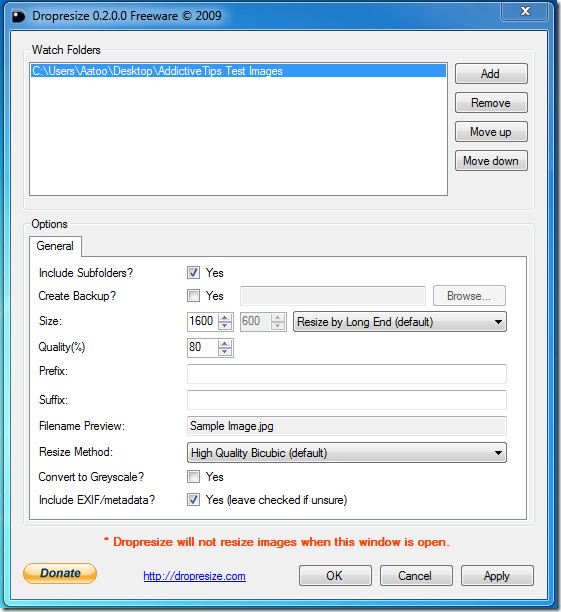Click the Move down button

[x=491, y=161]
